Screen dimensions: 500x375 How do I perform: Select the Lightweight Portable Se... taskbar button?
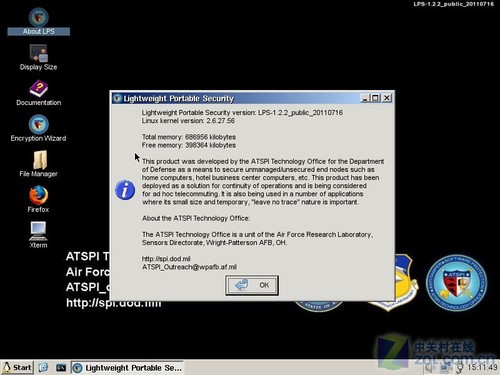pos(127,368)
